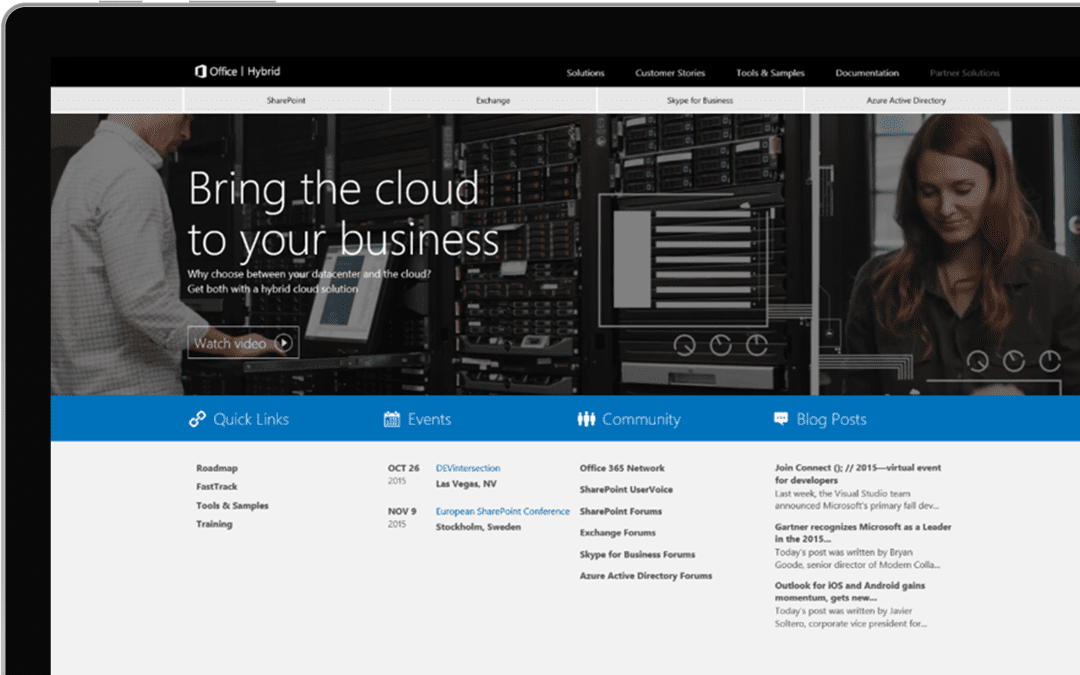Open European SharePoint Conference link

point(502,511)
